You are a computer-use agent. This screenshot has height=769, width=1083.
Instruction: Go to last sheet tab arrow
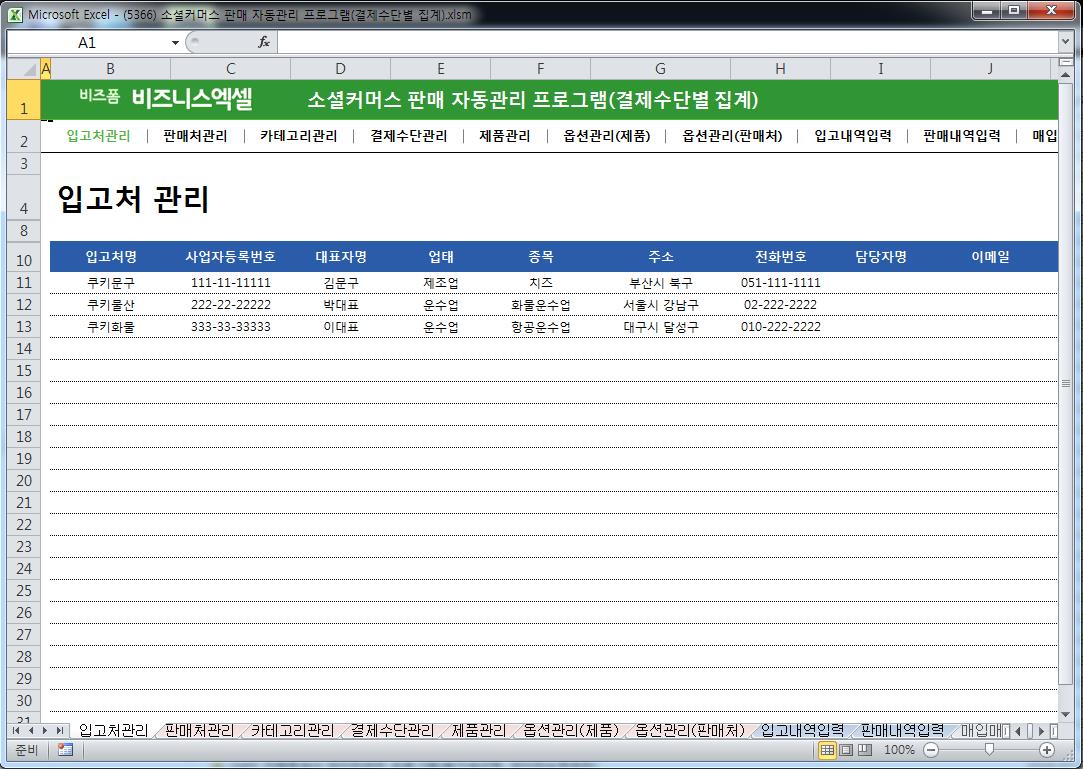click(x=60, y=730)
